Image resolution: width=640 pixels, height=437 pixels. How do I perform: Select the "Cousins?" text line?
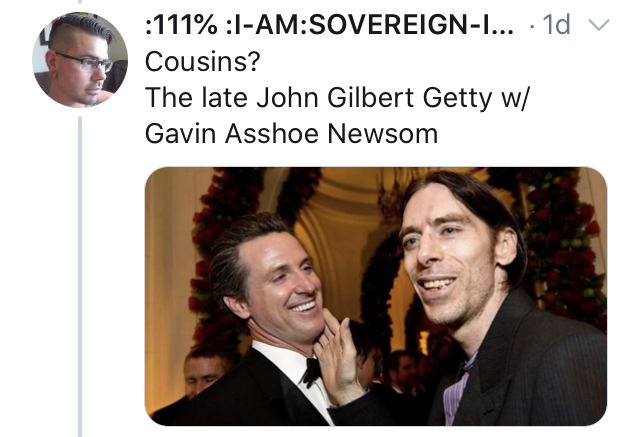point(202,62)
